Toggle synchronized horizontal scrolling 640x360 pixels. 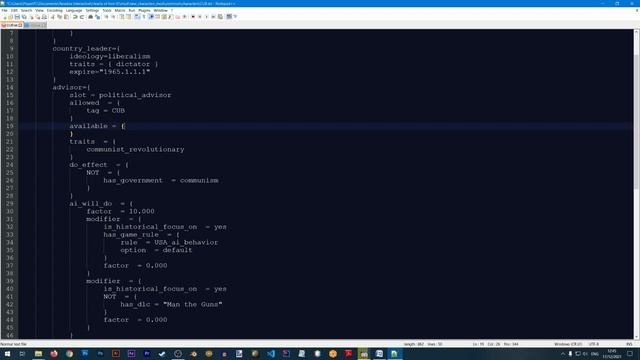[129, 17]
